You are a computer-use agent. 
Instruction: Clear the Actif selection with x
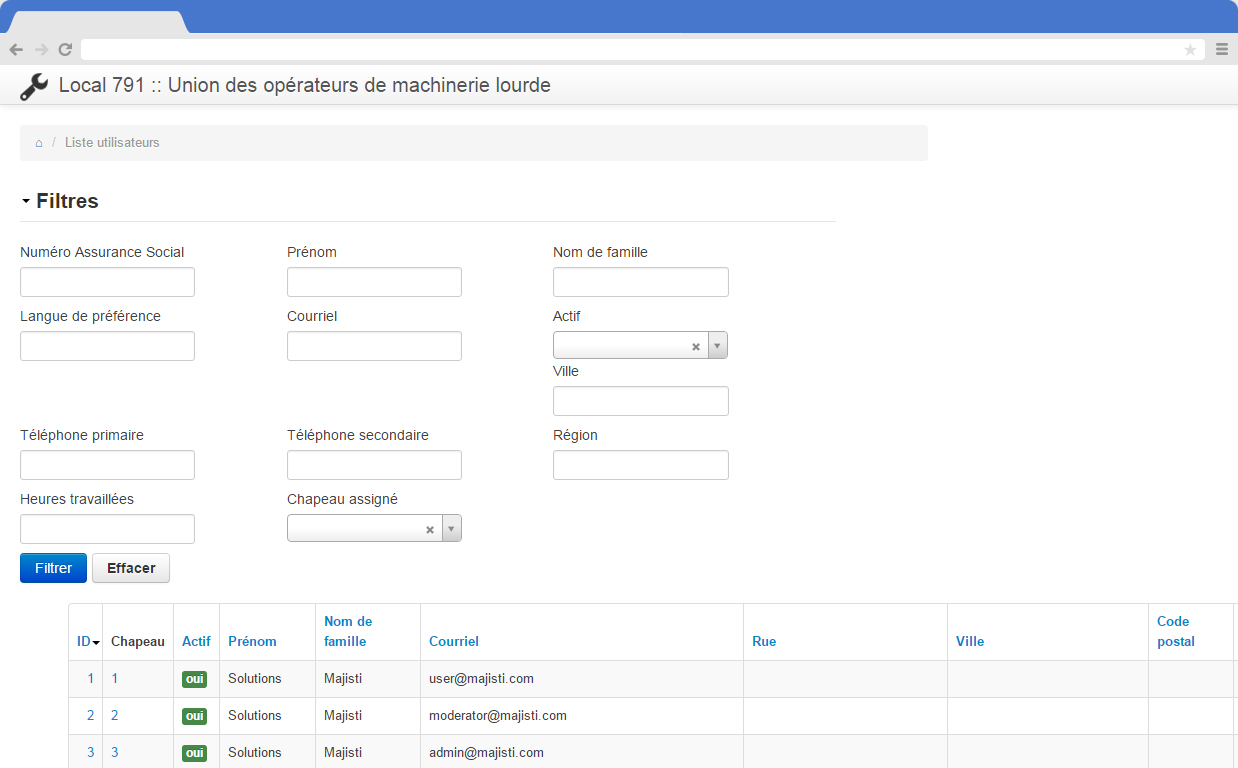pos(696,346)
